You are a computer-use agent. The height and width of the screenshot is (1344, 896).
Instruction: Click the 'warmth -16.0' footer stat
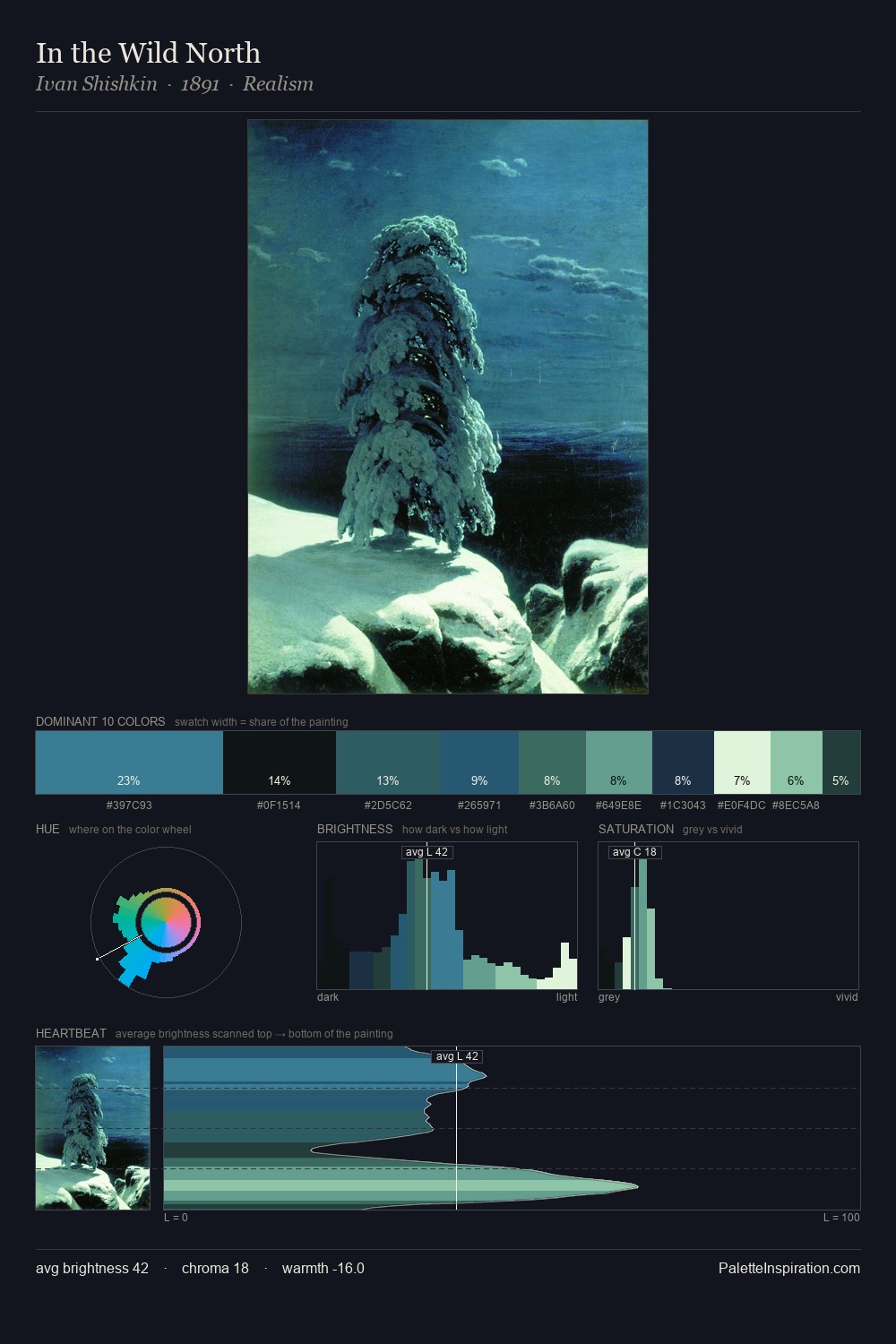(x=323, y=1268)
